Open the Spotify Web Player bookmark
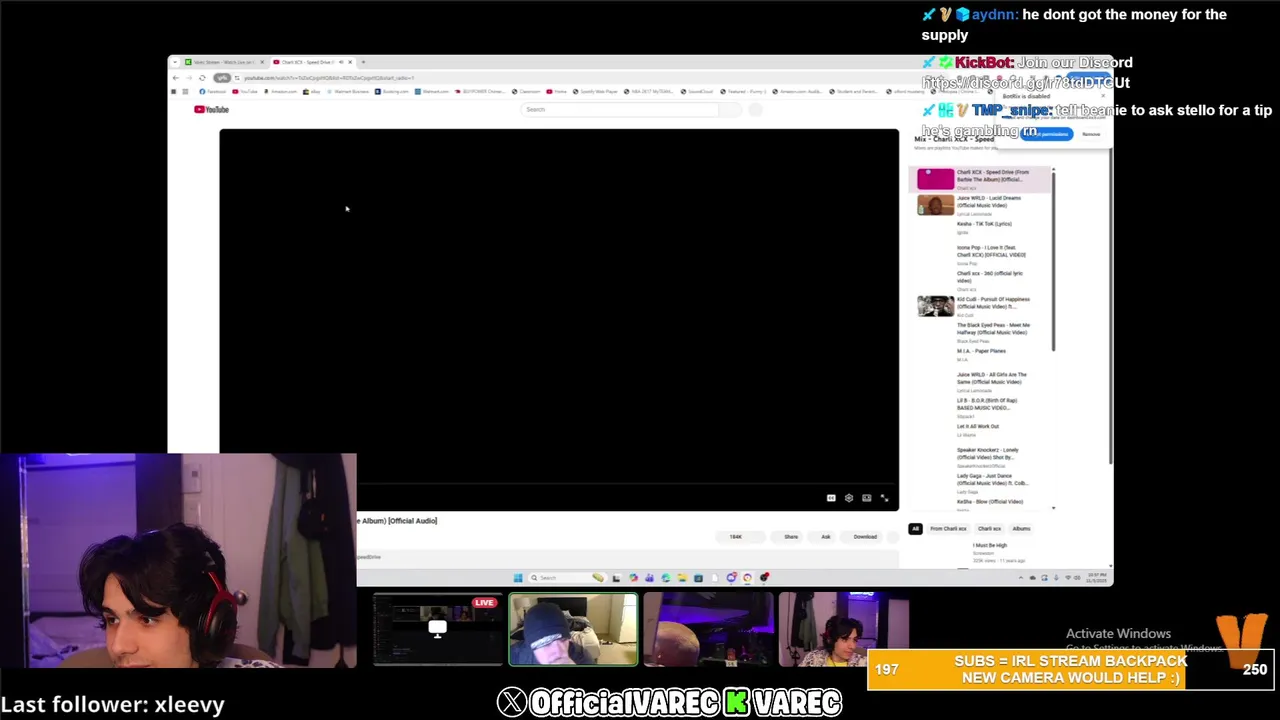The width and height of the screenshot is (1280, 720). [x=595, y=91]
